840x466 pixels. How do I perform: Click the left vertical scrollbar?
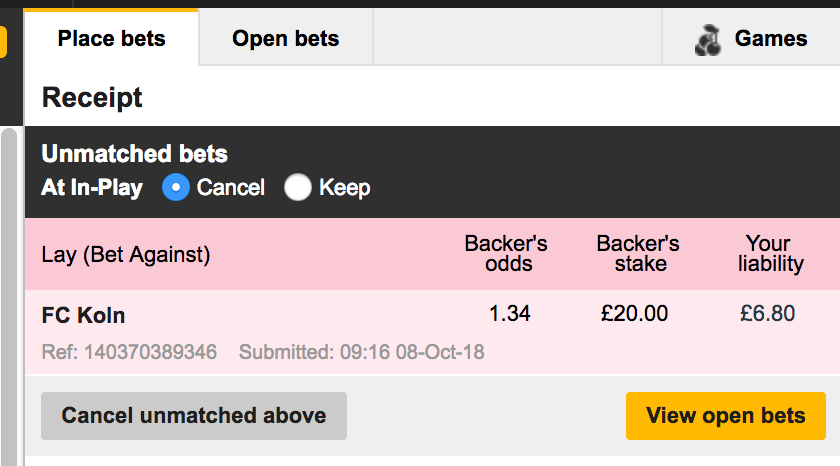(x=9, y=297)
